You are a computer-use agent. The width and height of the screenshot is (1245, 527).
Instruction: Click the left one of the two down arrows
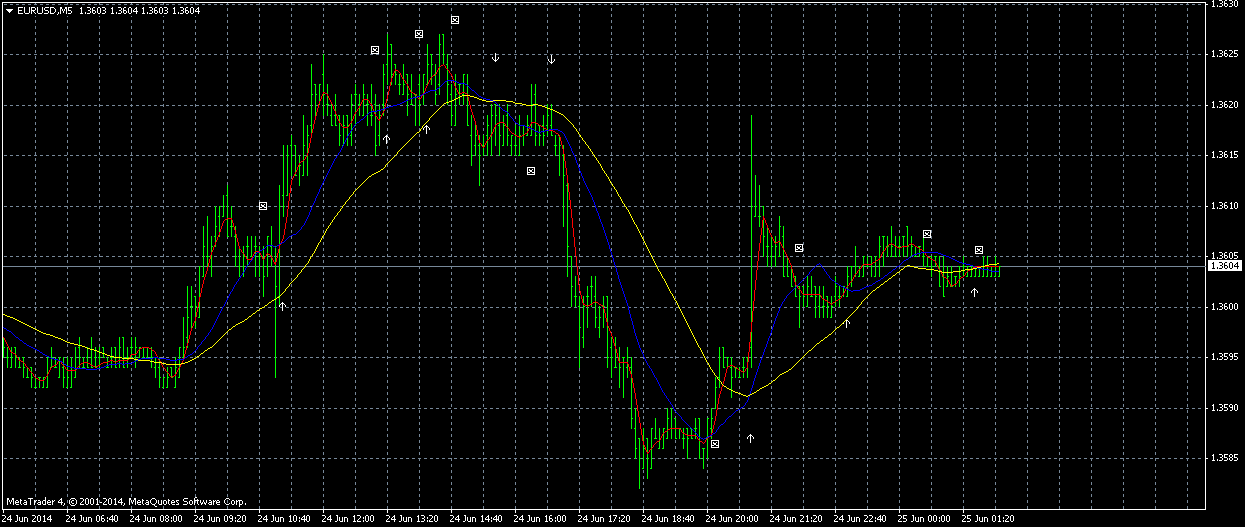pyautogui.click(x=495, y=57)
